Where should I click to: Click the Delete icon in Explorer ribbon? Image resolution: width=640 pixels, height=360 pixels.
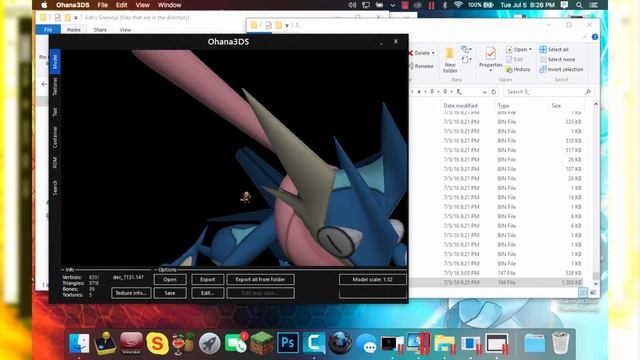click(411, 53)
